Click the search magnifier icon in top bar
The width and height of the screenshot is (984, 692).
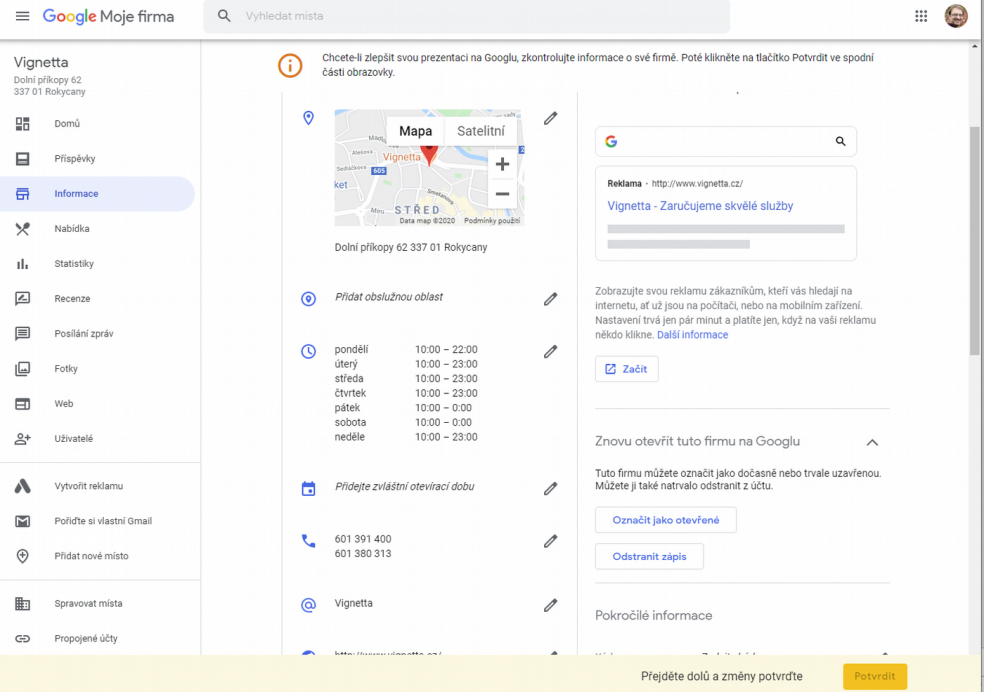click(x=224, y=16)
